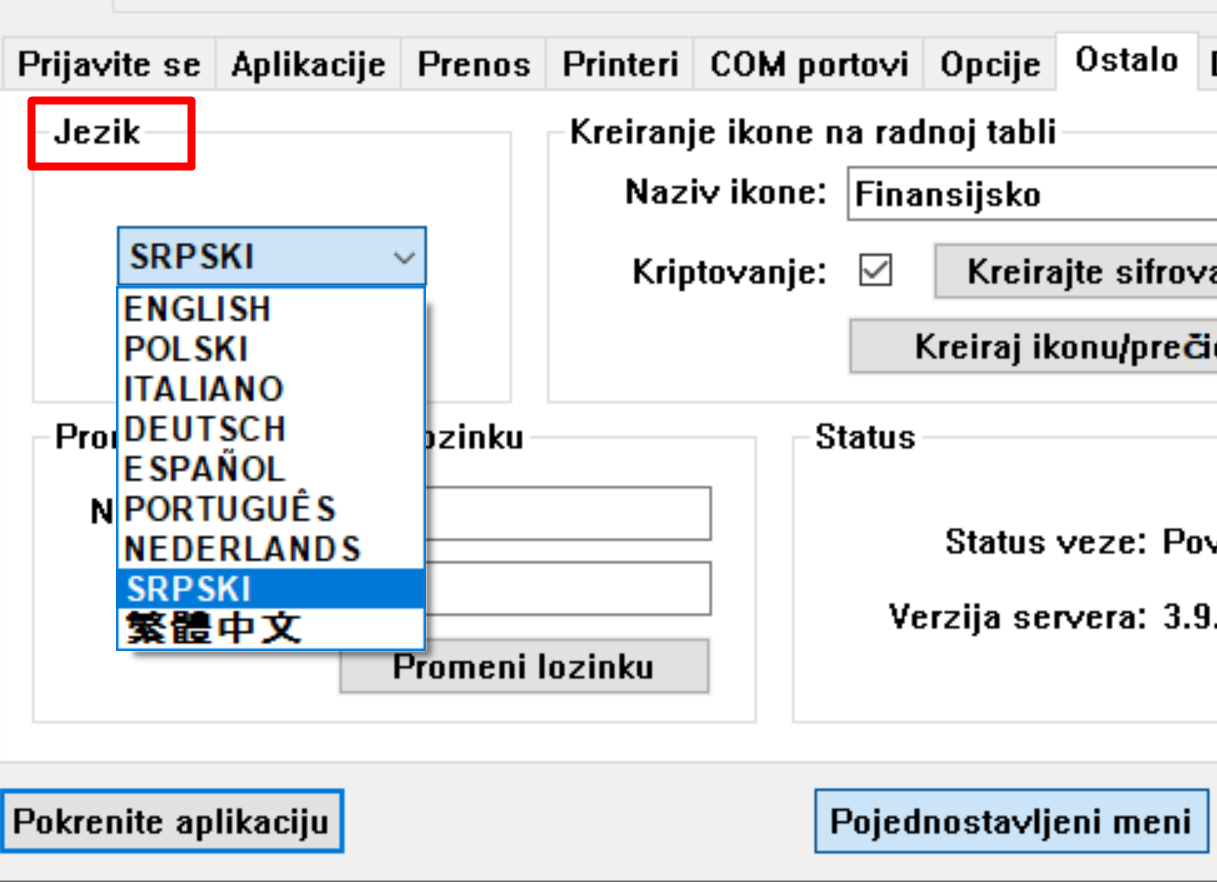The height and width of the screenshot is (882, 1217).
Task: Select the Opcije tab
Action: (990, 65)
